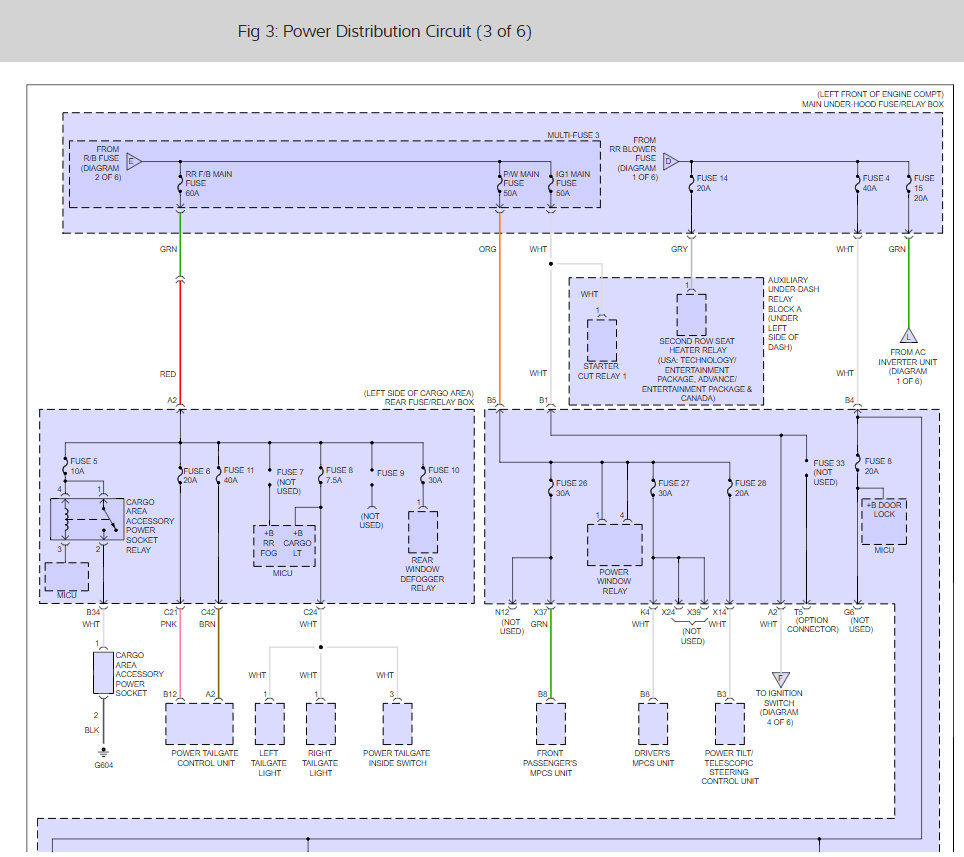This screenshot has height=857, width=964.
Task: Click the Front Passenger's MPCS Unit box
Action: pyautogui.click(x=550, y=724)
